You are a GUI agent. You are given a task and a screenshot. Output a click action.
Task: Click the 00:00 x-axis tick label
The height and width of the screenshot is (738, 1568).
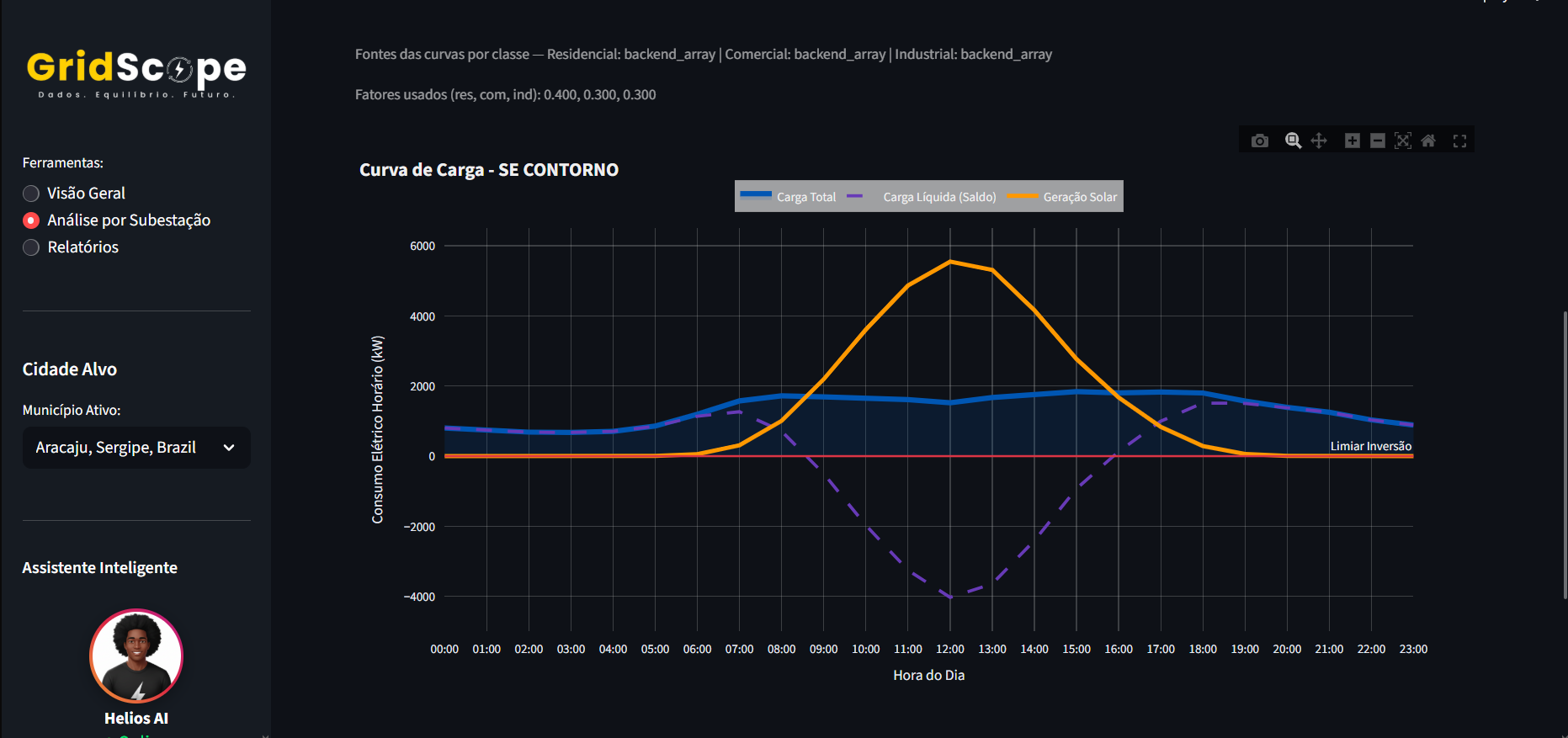click(444, 650)
